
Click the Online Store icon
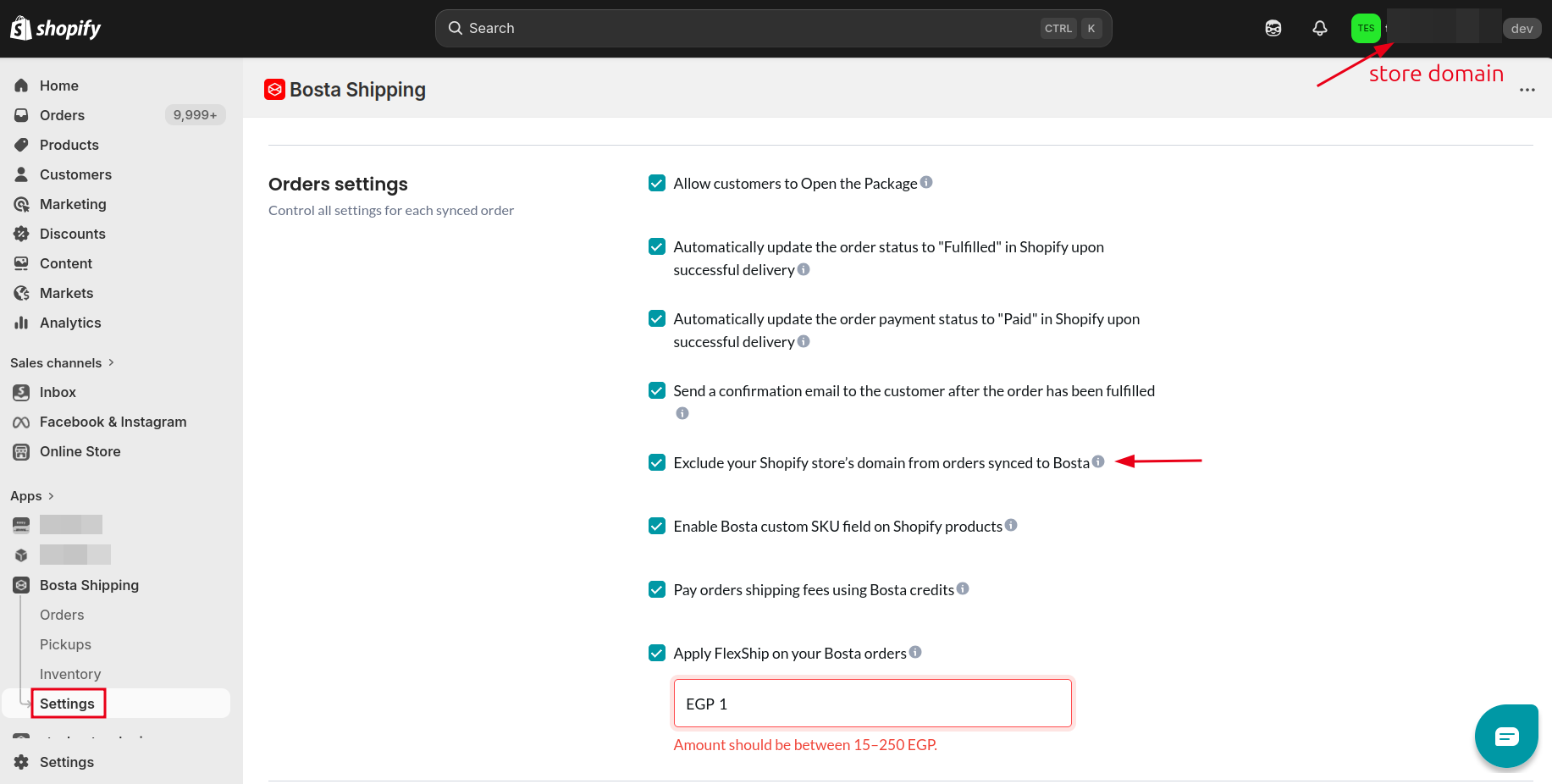tap(21, 451)
